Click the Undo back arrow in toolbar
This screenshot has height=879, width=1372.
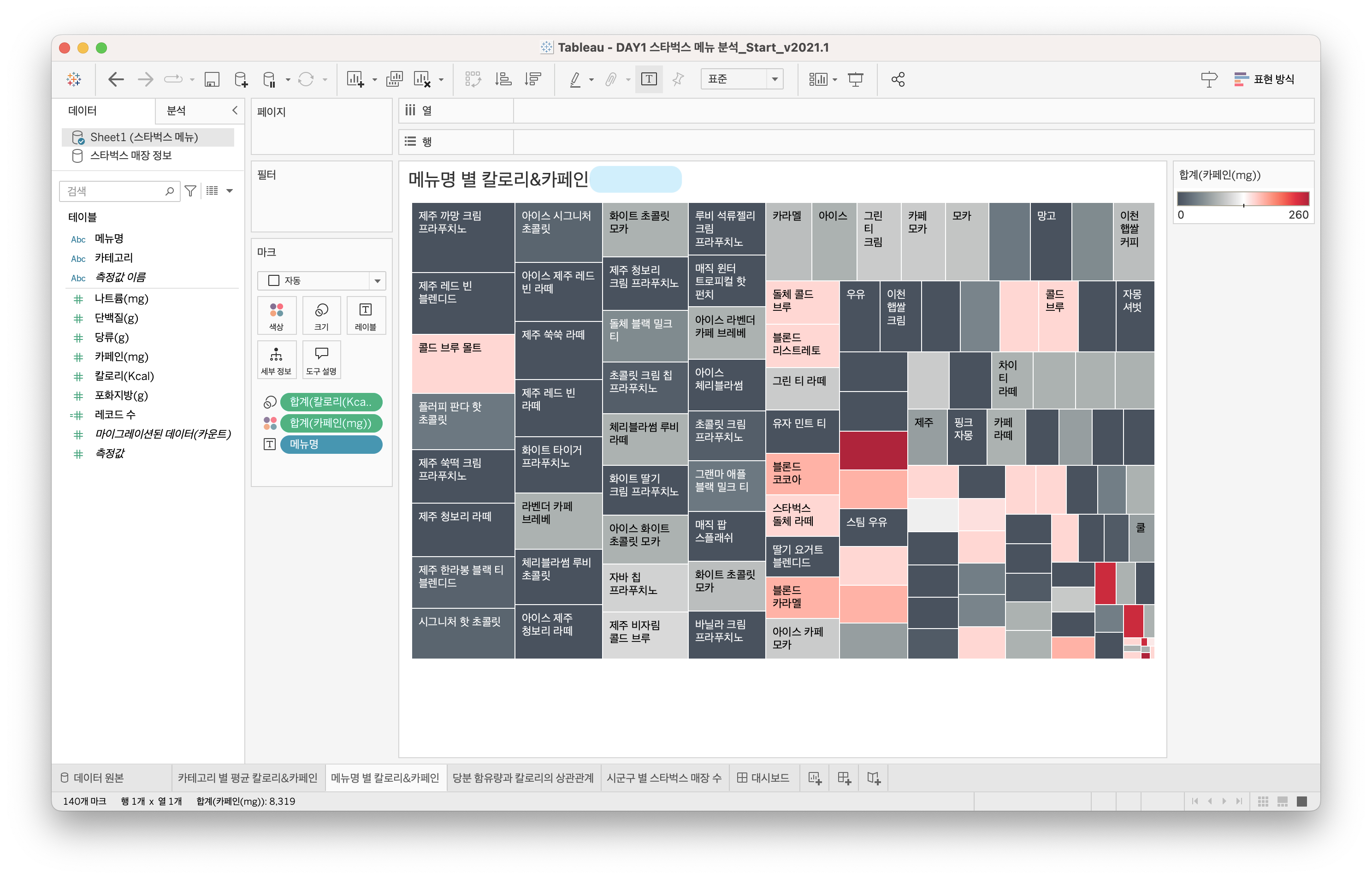(x=116, y=79)
